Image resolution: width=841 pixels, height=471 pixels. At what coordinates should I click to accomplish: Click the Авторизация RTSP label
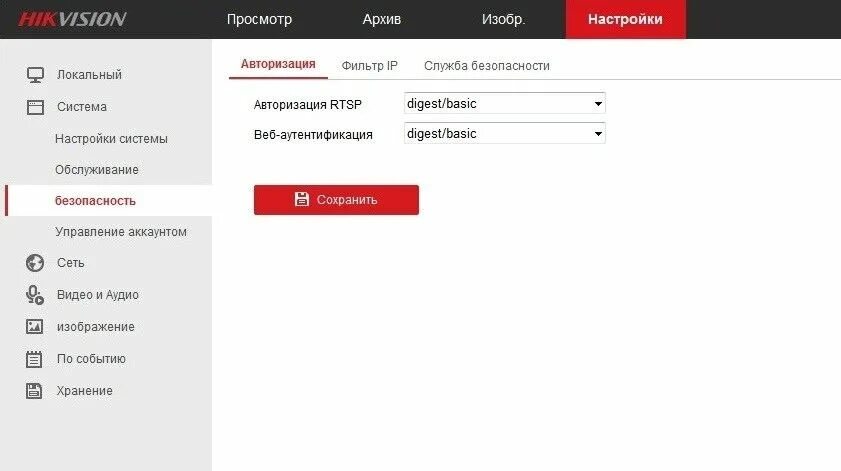click(x=307, y=105)
